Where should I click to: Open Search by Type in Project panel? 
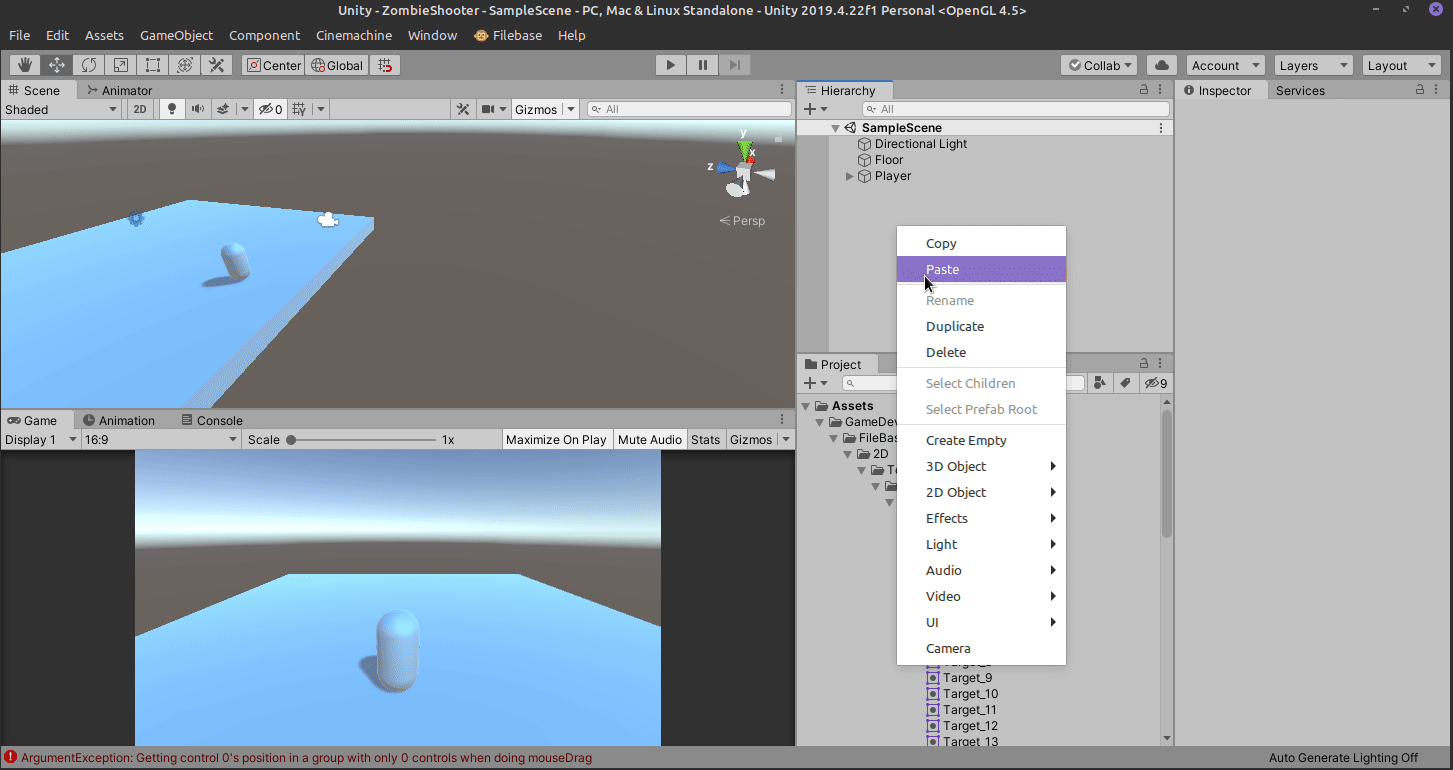click(x=1100, y=383)
